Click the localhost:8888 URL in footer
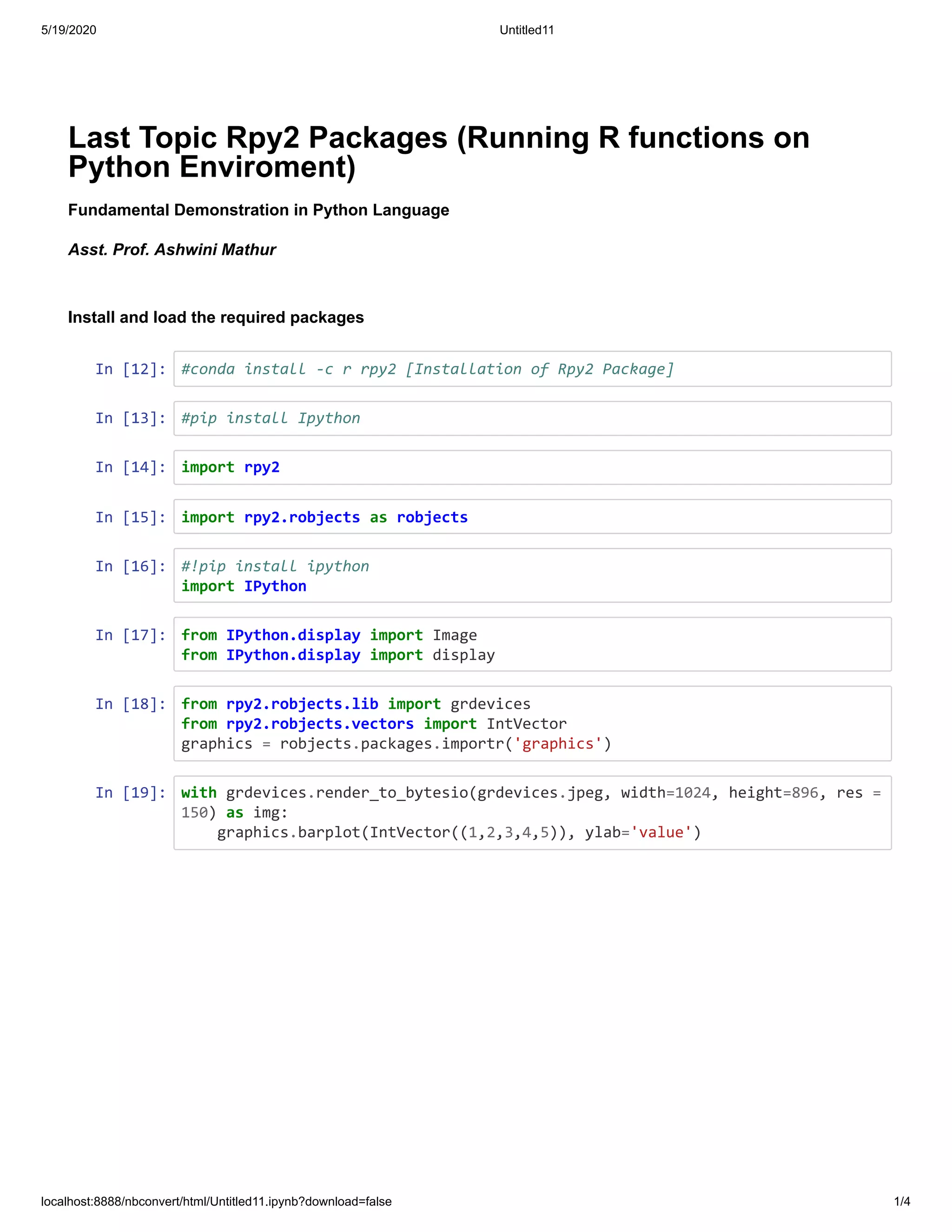 [216, 1201]
